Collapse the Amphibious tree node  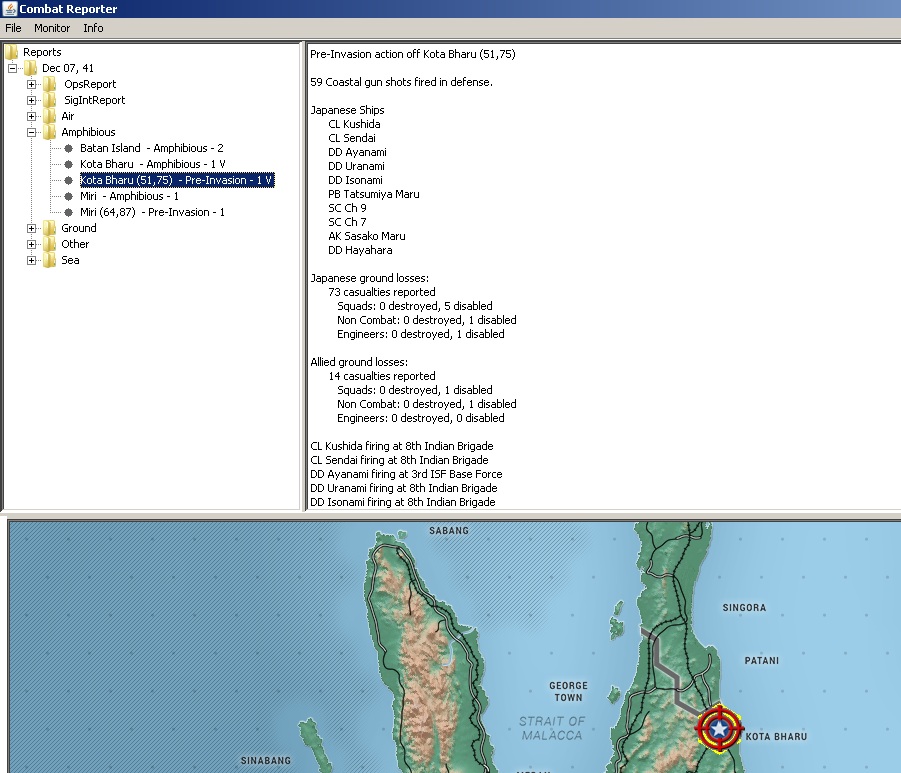tap(32, 132)
